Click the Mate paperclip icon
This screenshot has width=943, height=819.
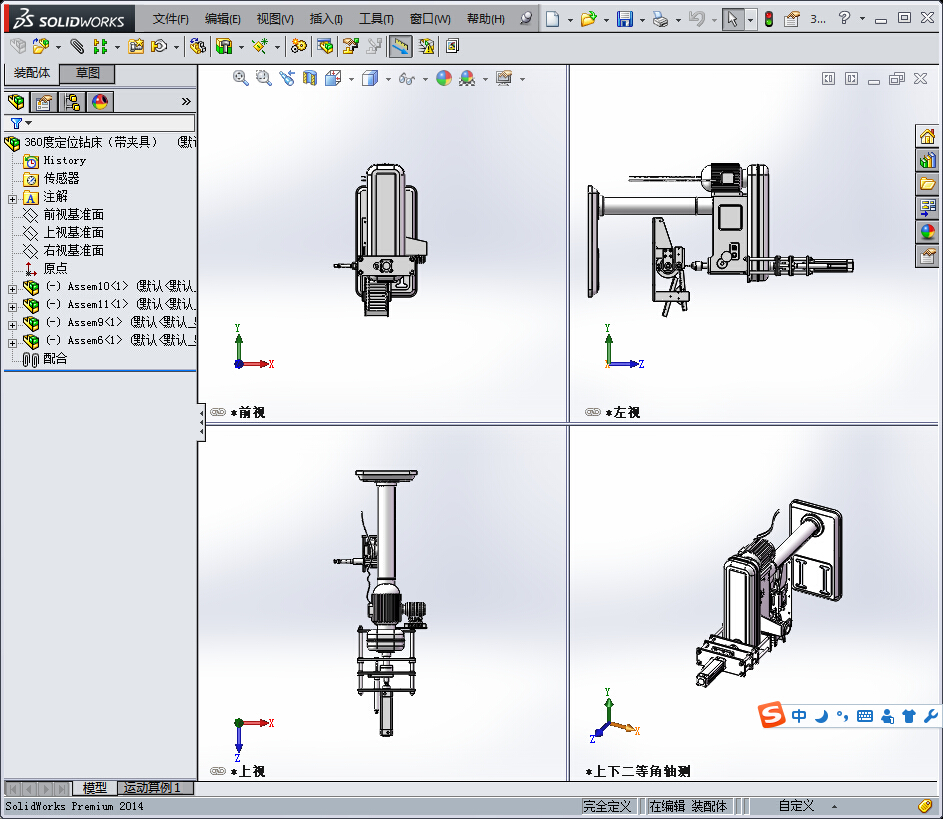(x=77, y=46)
